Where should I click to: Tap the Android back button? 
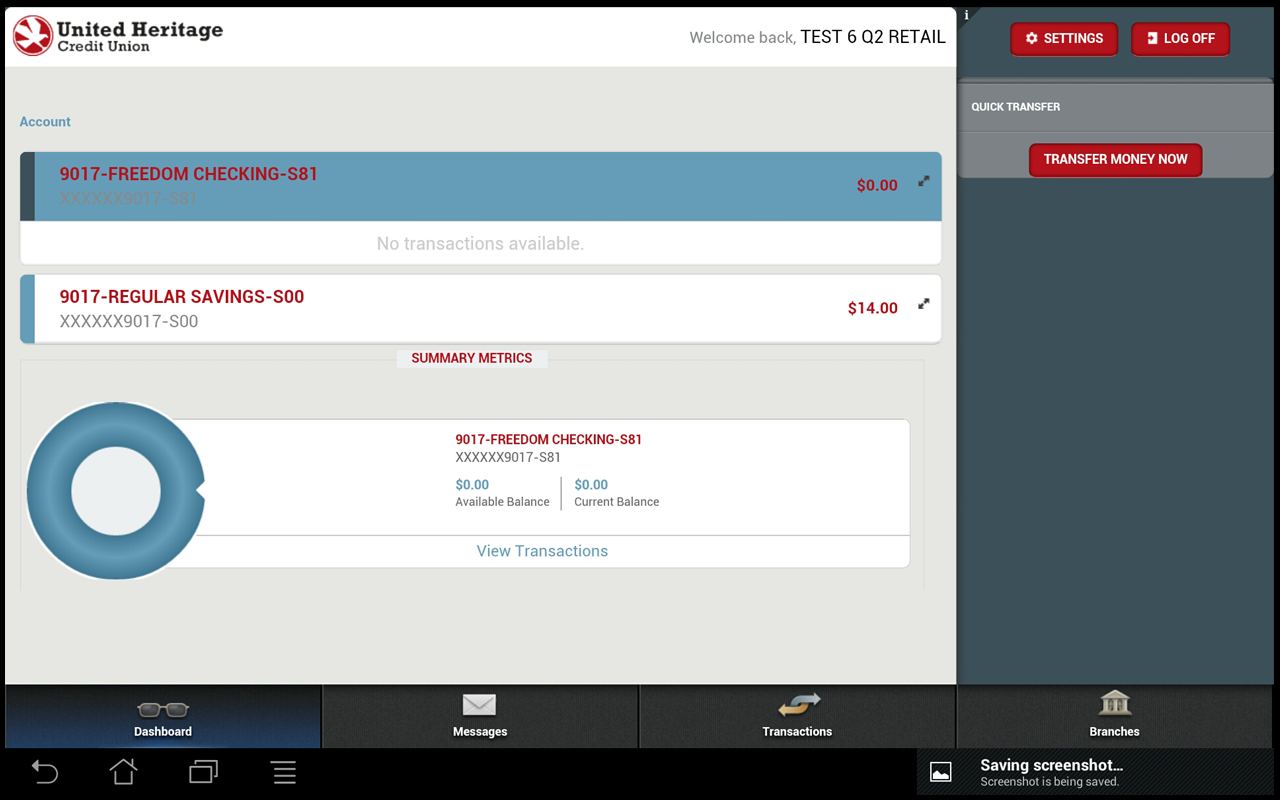(45, 772)
